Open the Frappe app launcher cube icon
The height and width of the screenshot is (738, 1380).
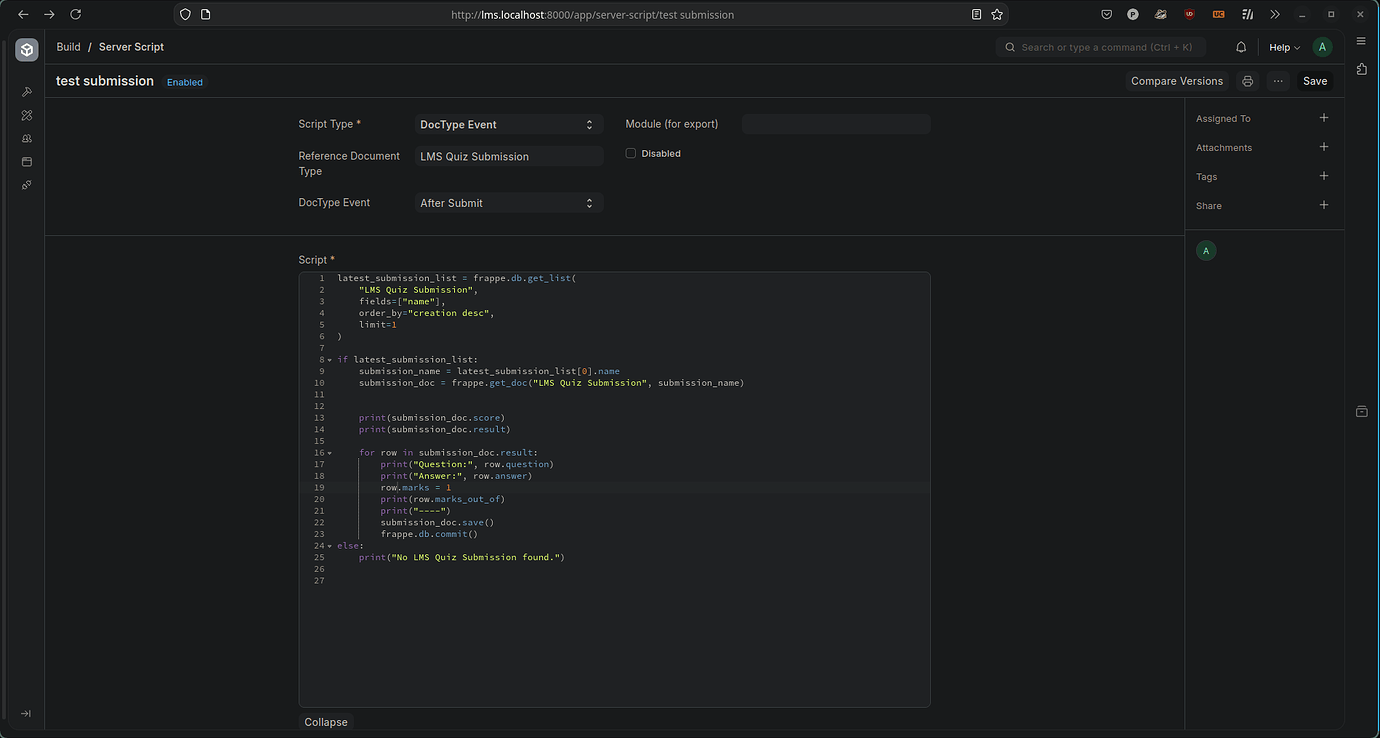pos(26,50)
